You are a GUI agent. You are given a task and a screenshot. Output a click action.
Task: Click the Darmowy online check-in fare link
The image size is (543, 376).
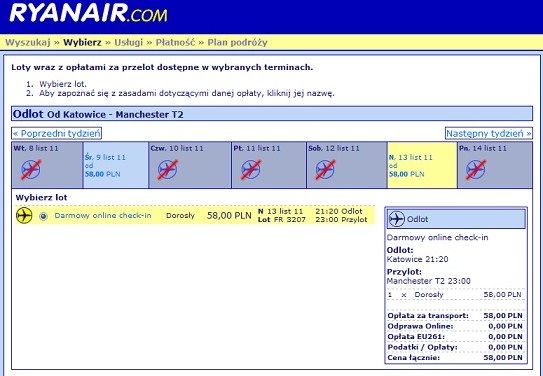(103, 215)
